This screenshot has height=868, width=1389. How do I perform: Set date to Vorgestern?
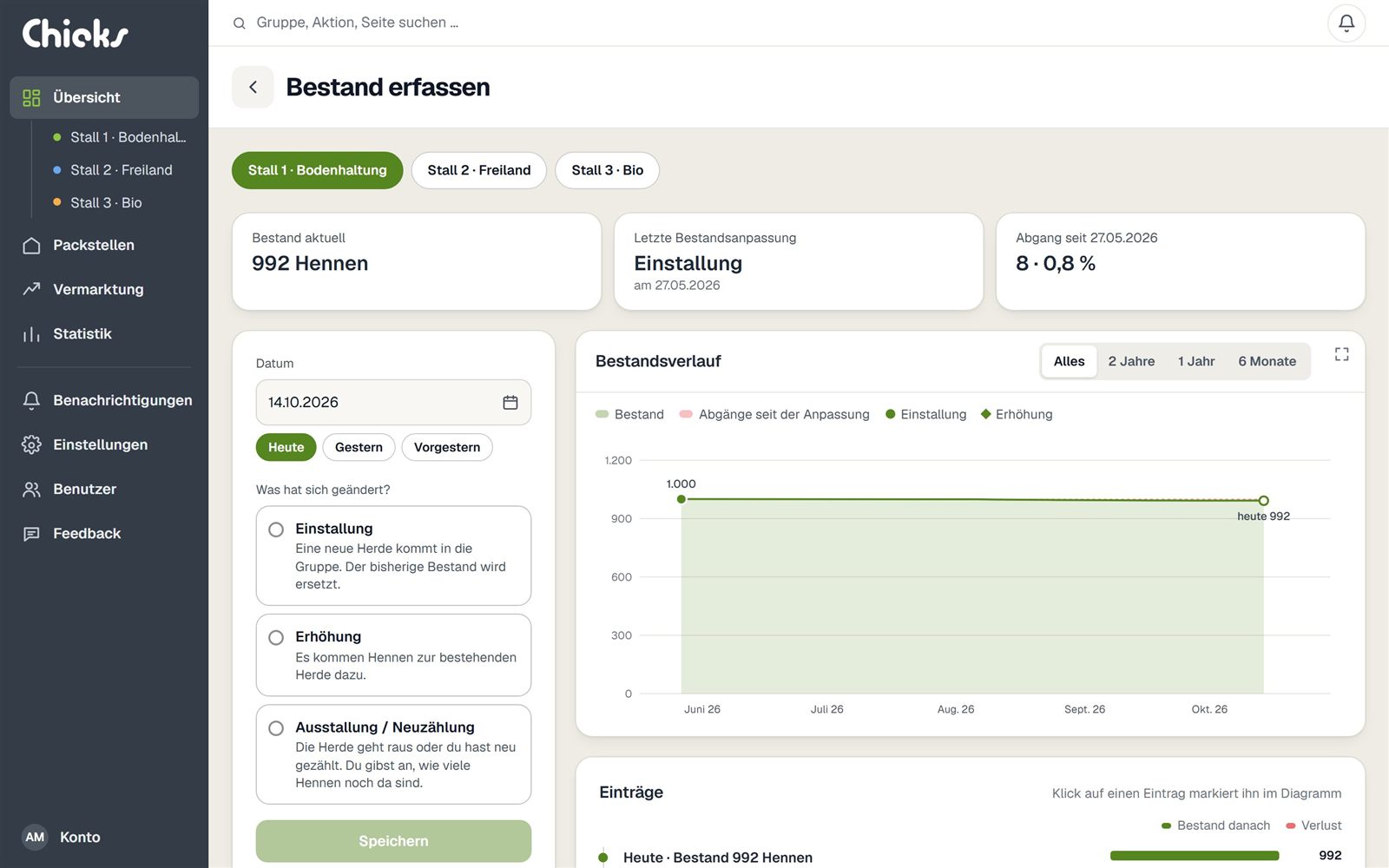click(x=447, y=447)
